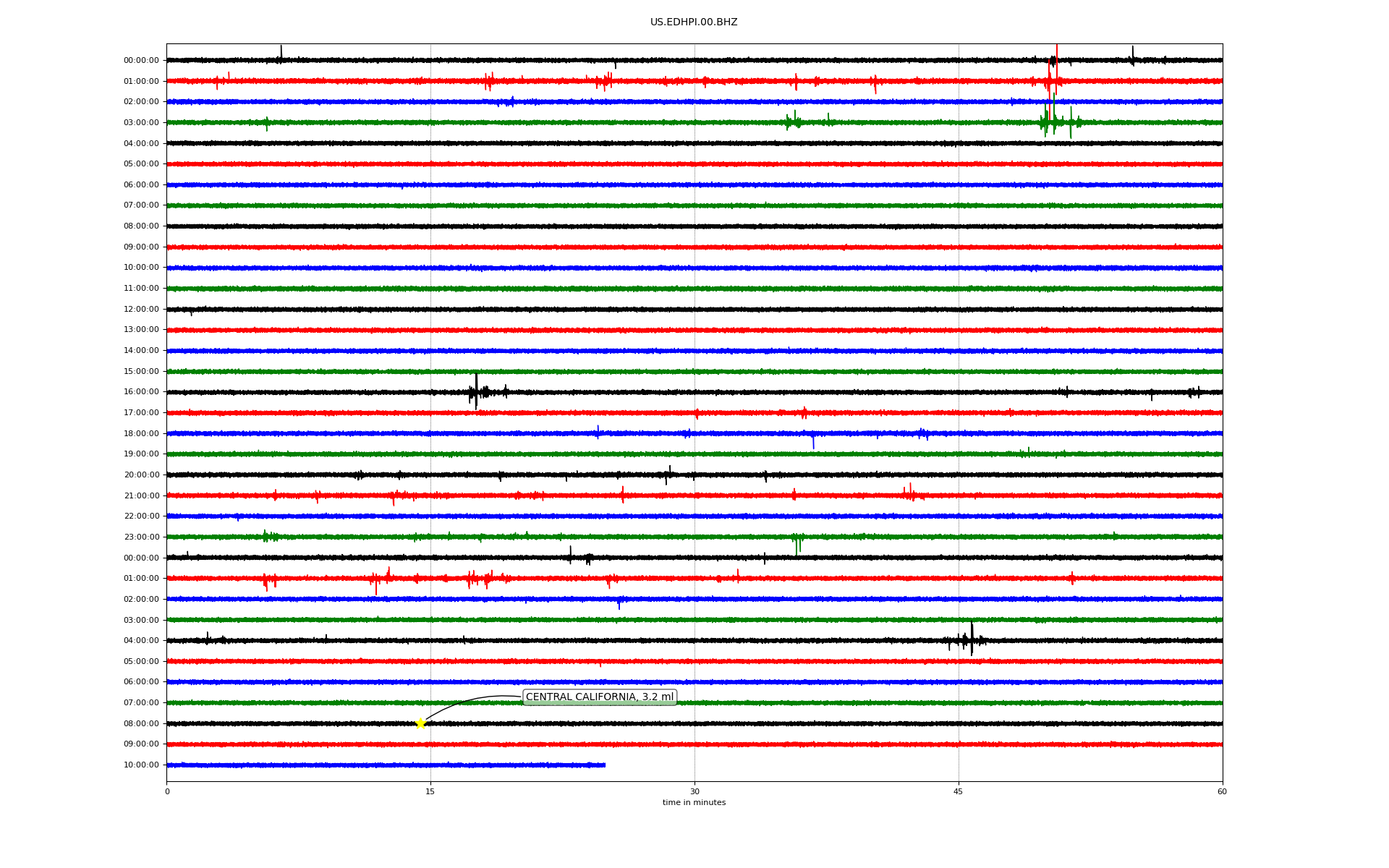This screenshot has width=1389, height=868.
Task: Click the US.EDHPI.00.BHZ plot title
Action: (694, 22)
